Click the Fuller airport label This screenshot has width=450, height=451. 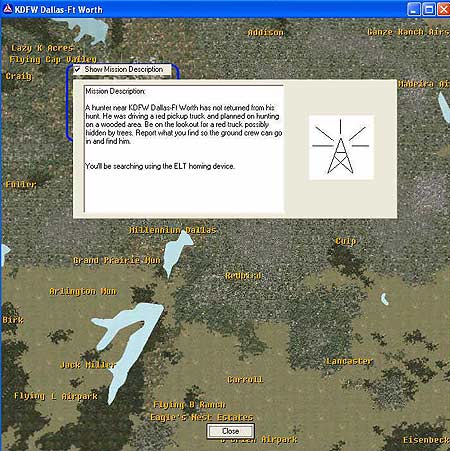(x=21, y=184)
